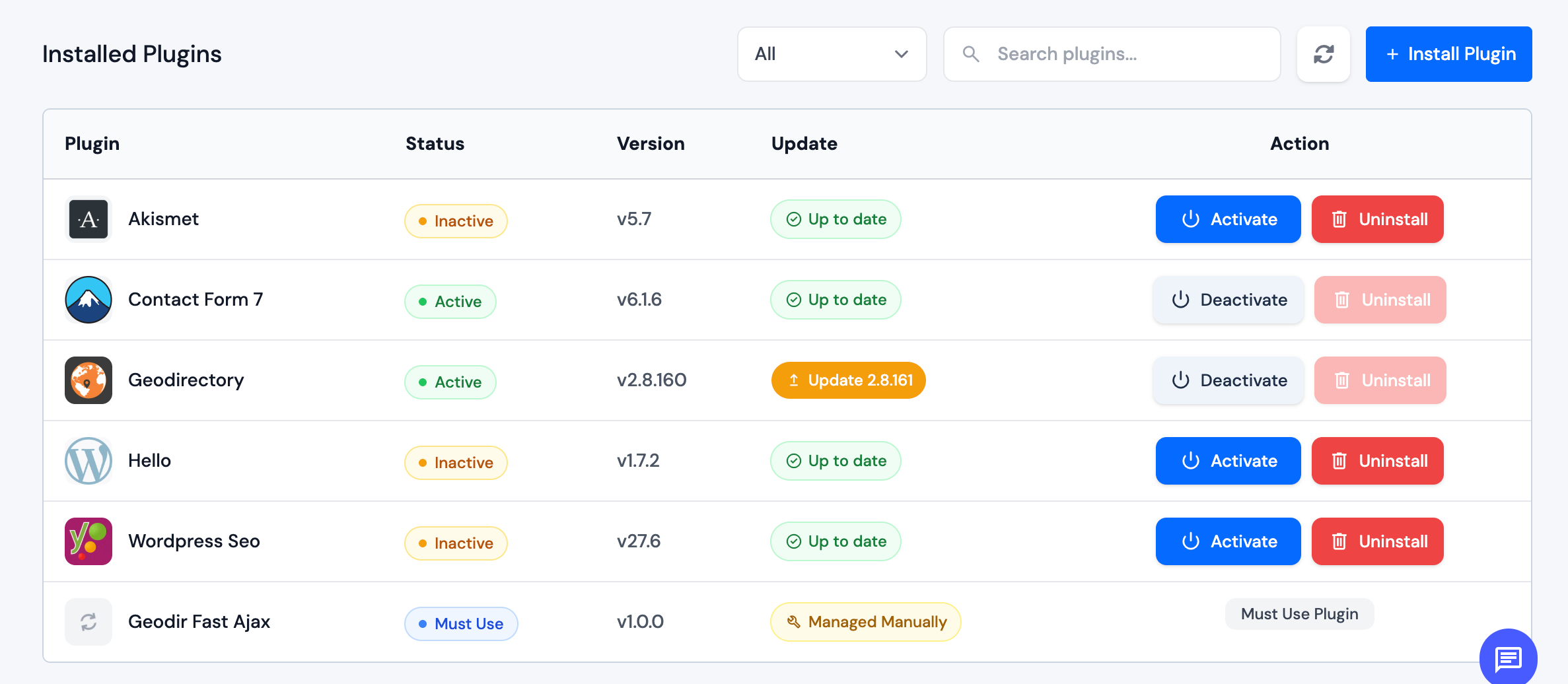Click Akismet's Up to date badge
The height and width of the screenshot is (684, 1568).
point(836,219)
